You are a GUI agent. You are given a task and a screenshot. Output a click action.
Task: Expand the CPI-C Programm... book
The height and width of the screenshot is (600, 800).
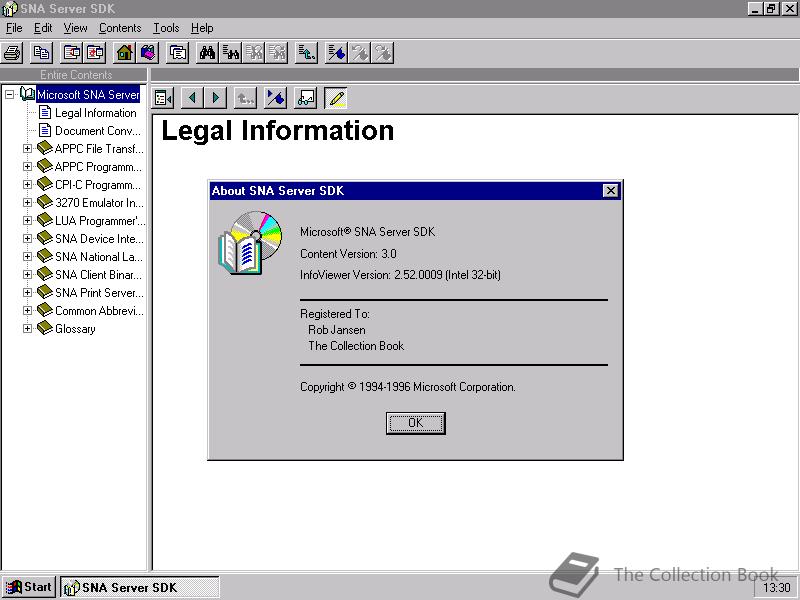[28, 184]
